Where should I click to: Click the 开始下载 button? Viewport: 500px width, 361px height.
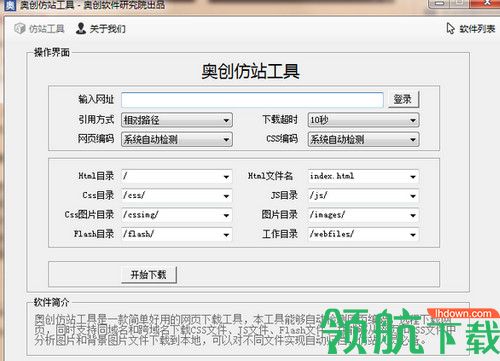(x=149, y=275)
